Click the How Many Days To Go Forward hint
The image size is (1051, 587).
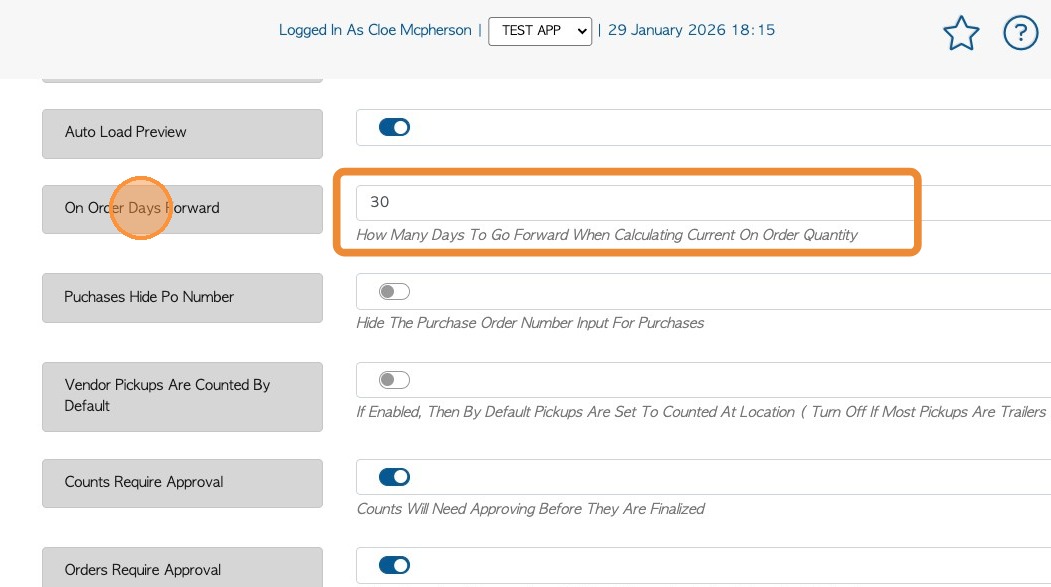[606, 235]
